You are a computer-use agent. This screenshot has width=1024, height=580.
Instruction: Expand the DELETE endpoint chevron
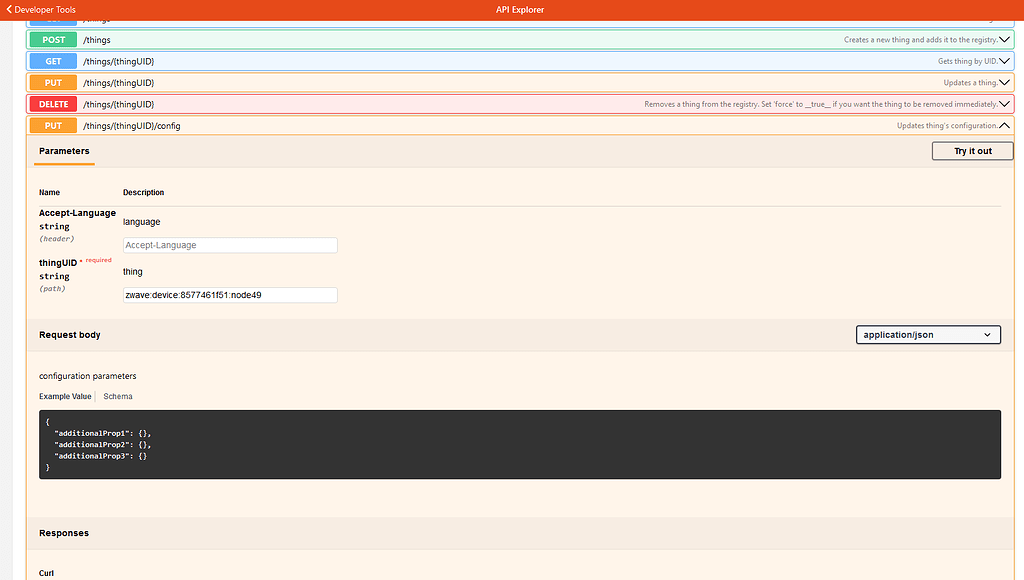pos(1003,103)
